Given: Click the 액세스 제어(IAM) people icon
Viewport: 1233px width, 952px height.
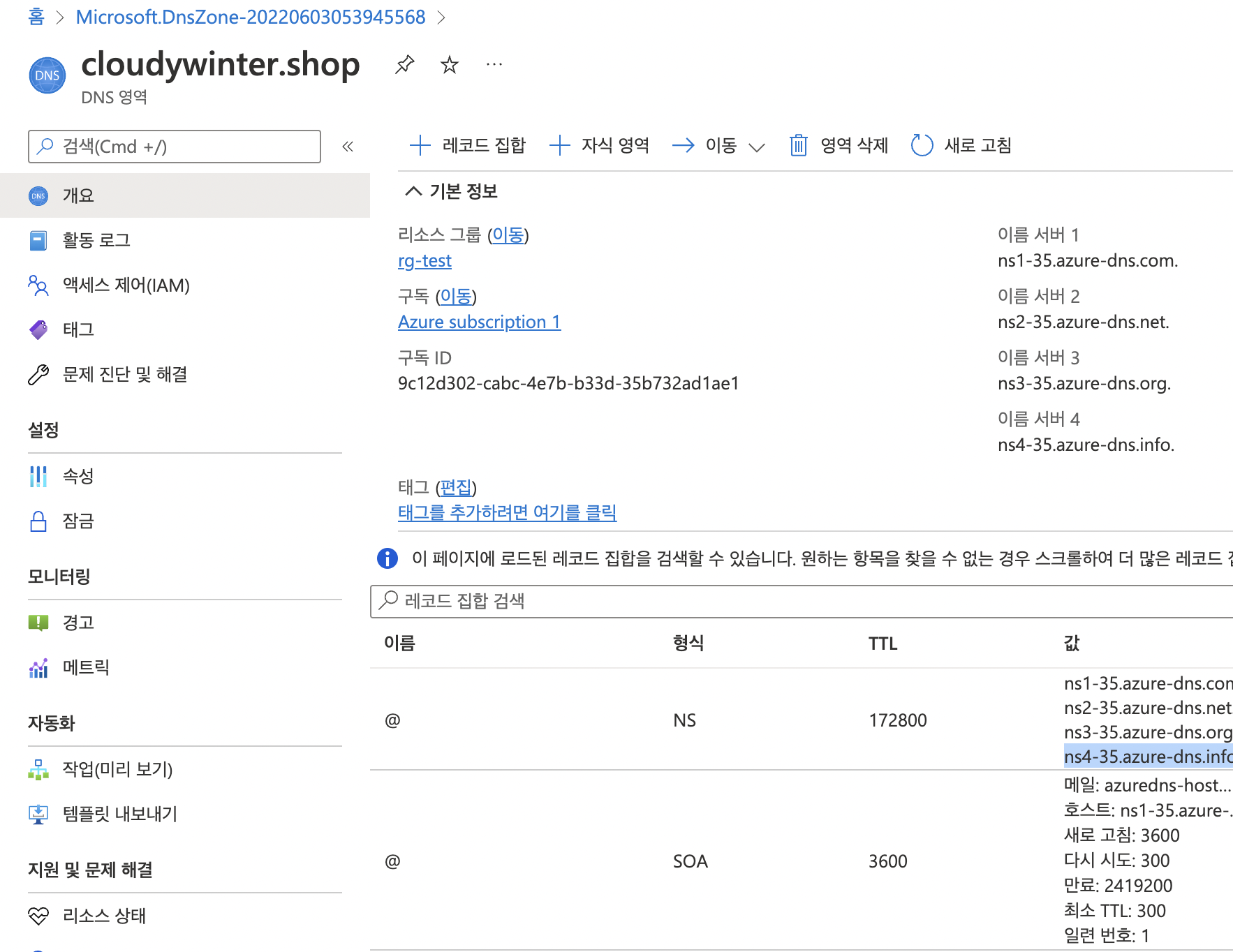Looking at the screenshot, I should (38, 285).
